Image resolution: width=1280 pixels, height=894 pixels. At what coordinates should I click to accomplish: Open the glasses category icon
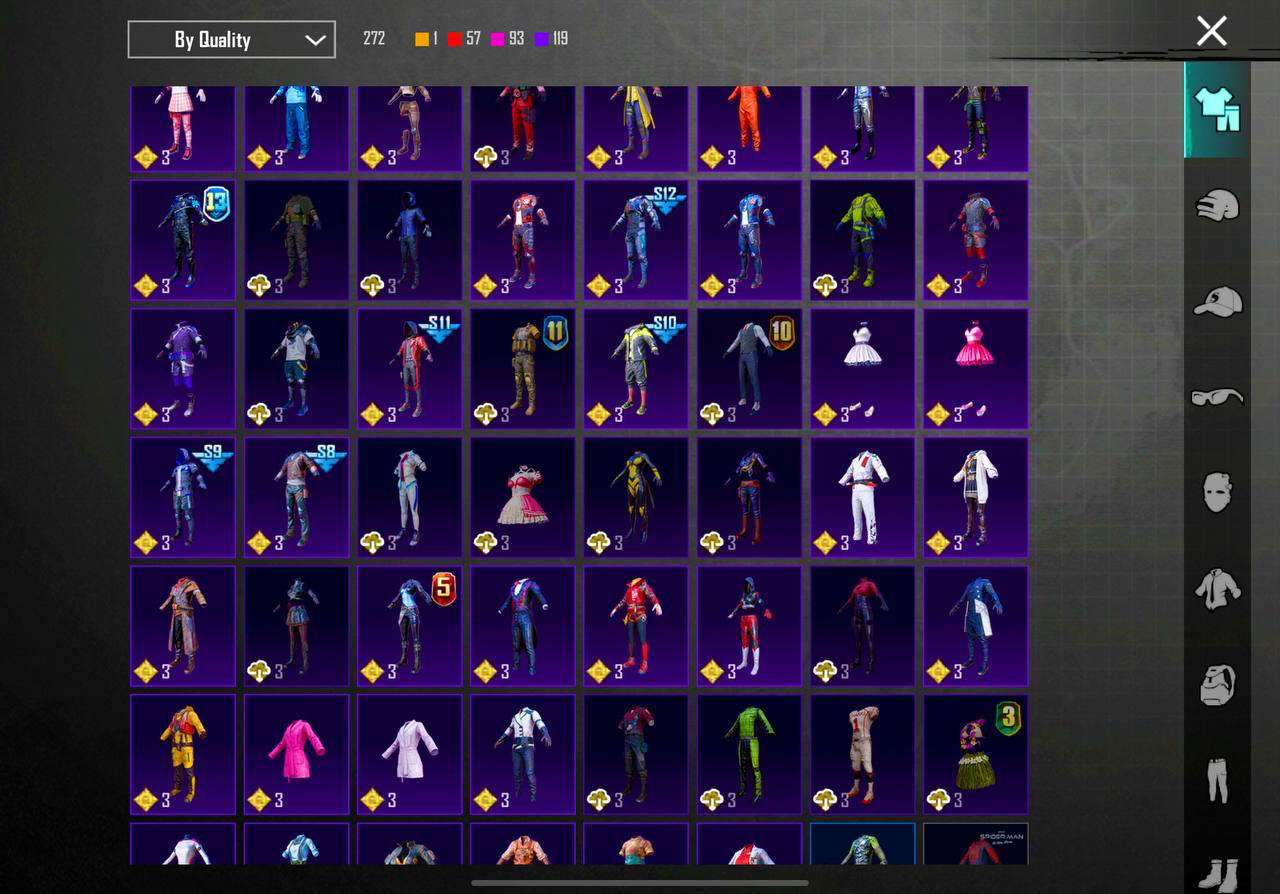tap(1217, 397)
